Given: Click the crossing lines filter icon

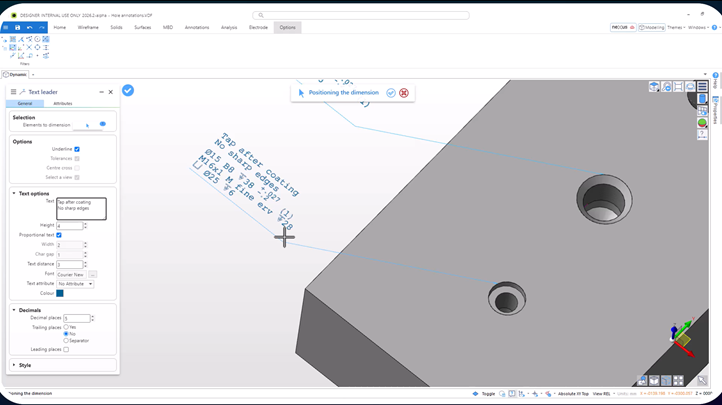Looking at the screenshot, I should [29, 47].
